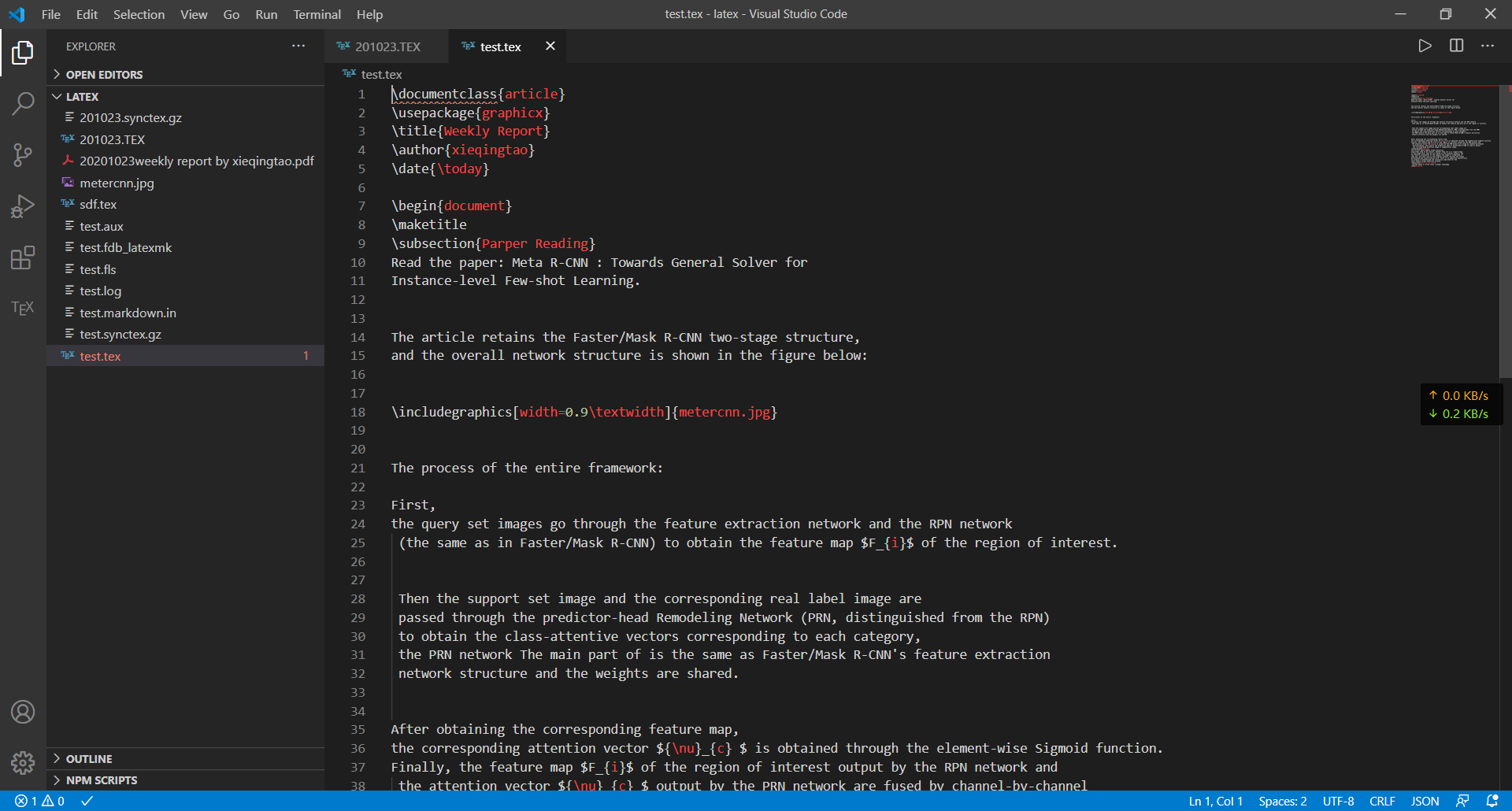Select the Run and Debug icon
The image size is (1512, 811).
(23, 206)
